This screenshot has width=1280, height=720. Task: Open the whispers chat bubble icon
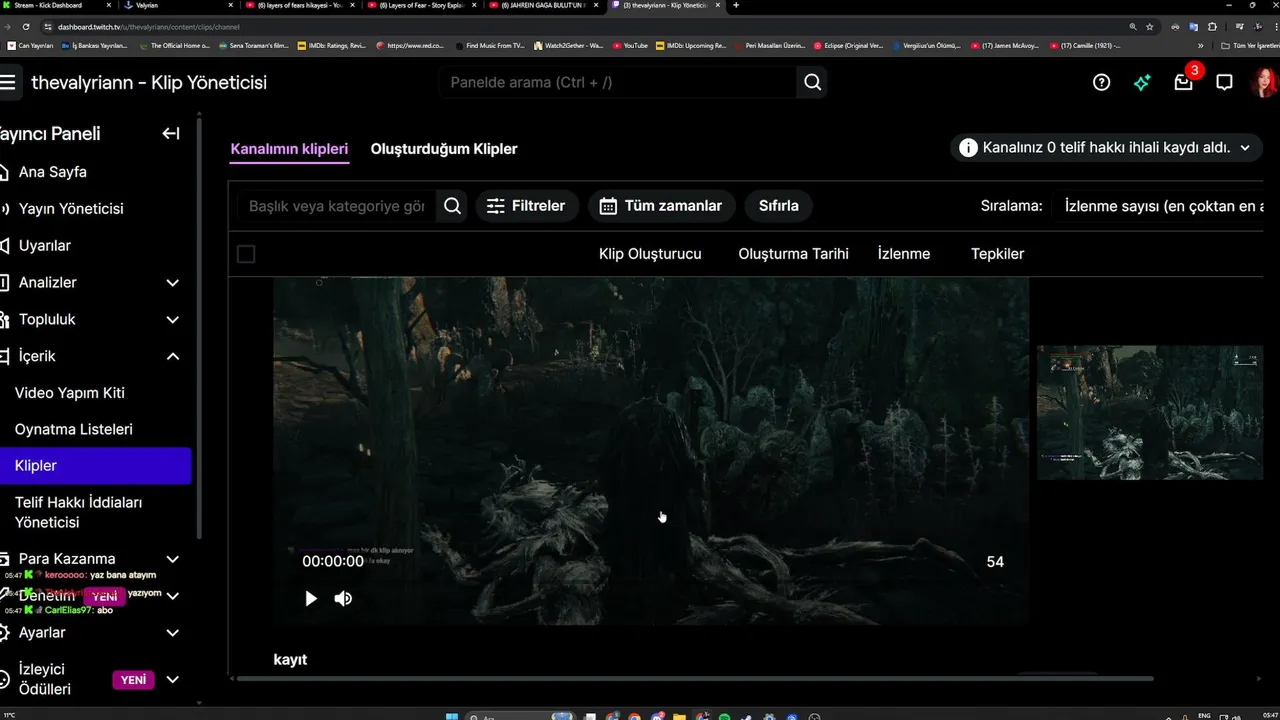tap(1224, 83)
